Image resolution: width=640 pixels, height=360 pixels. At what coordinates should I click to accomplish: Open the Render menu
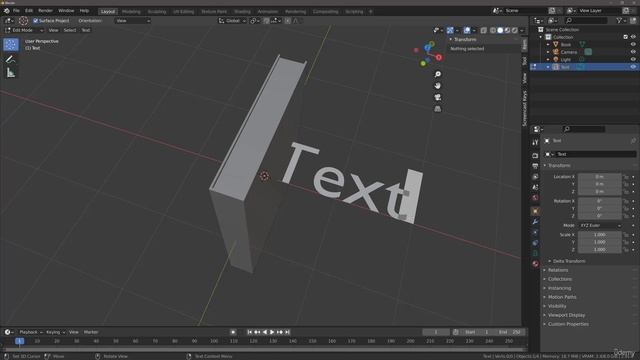click(45, 11)
